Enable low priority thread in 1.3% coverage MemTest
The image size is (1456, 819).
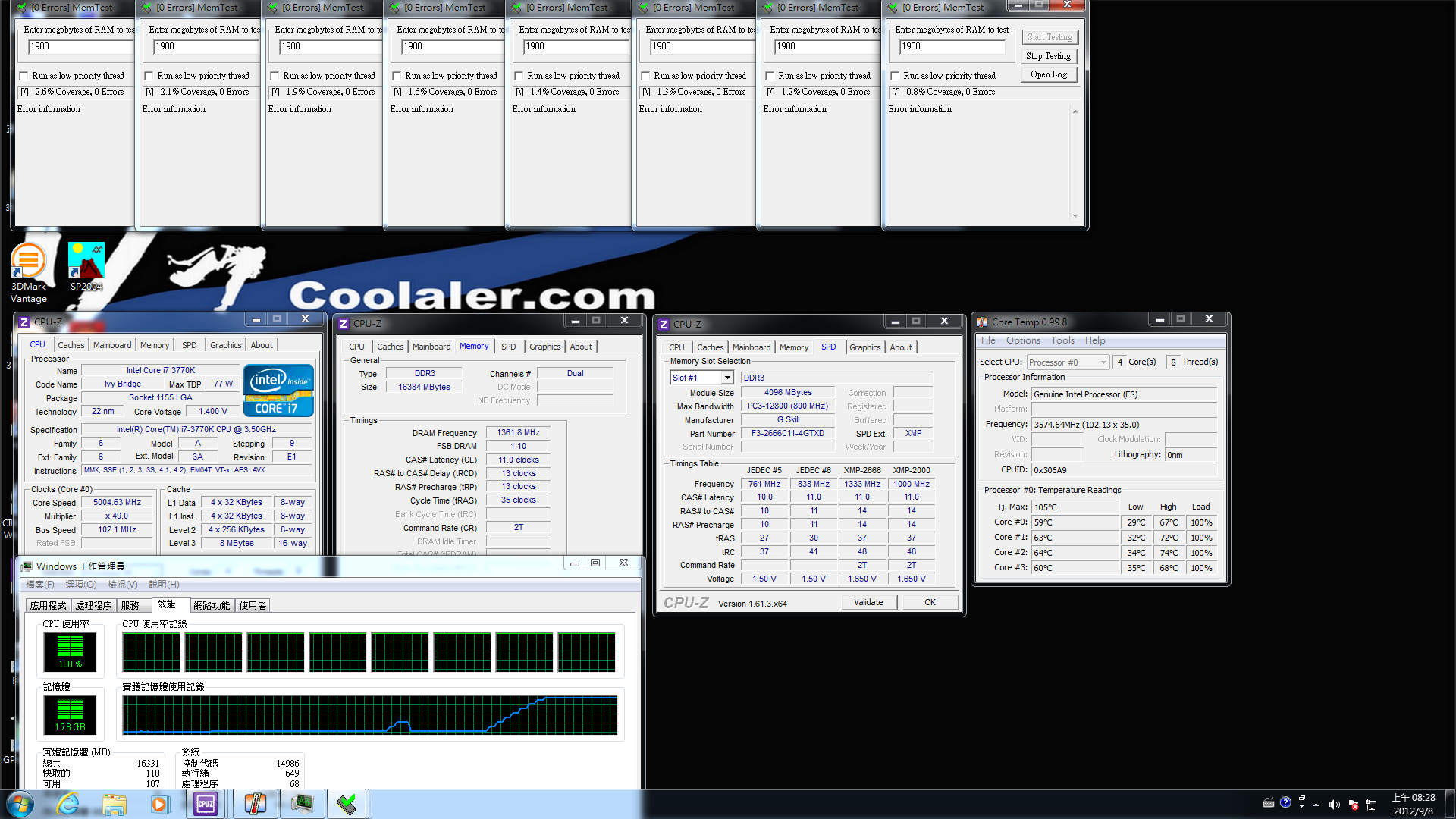(x=645, y=76)
